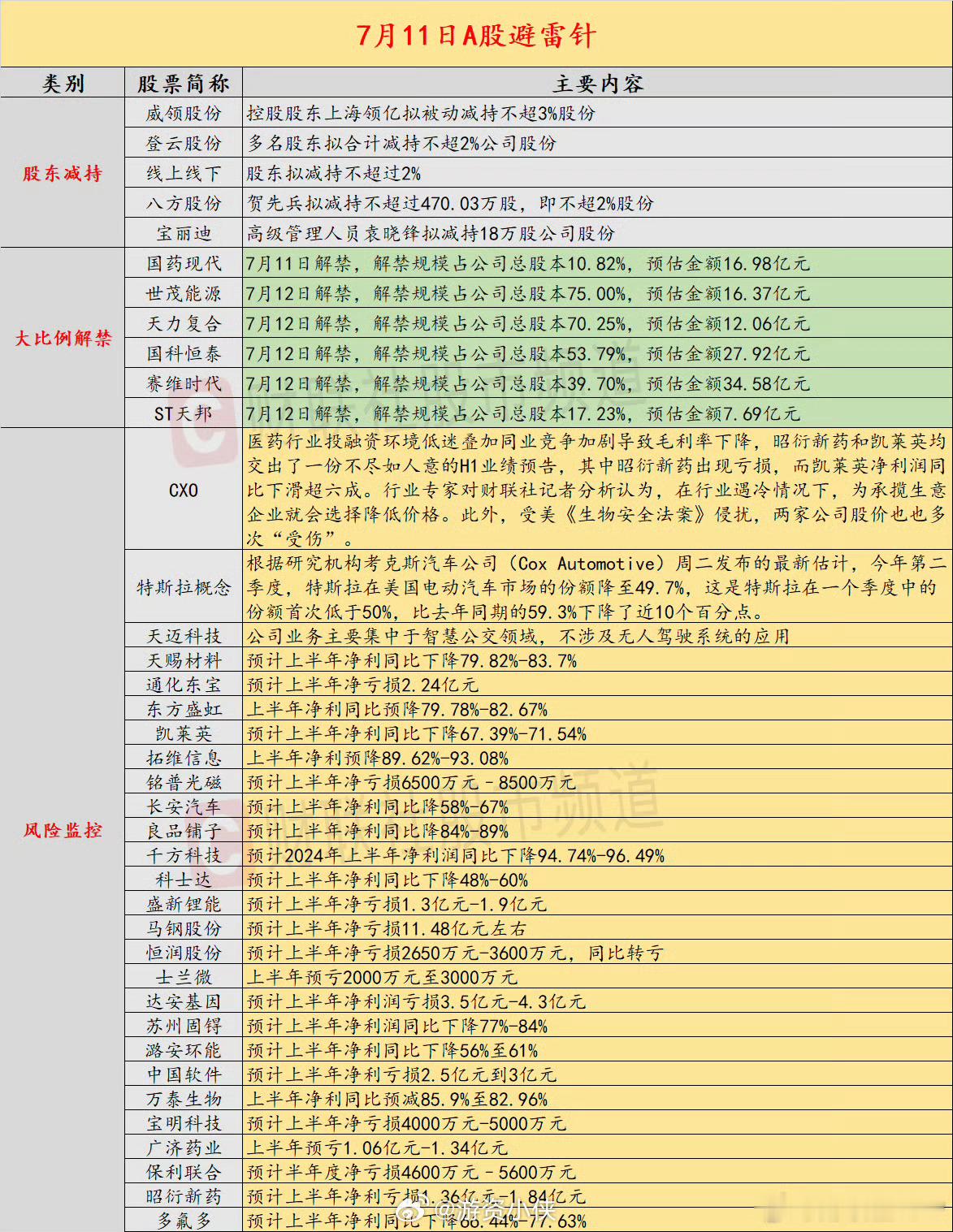Click the '特斯拉概念' name cell
Image resolution: width=953 pixels, height=1232 pixels.
pyautogui.click(x=184, y=587)
